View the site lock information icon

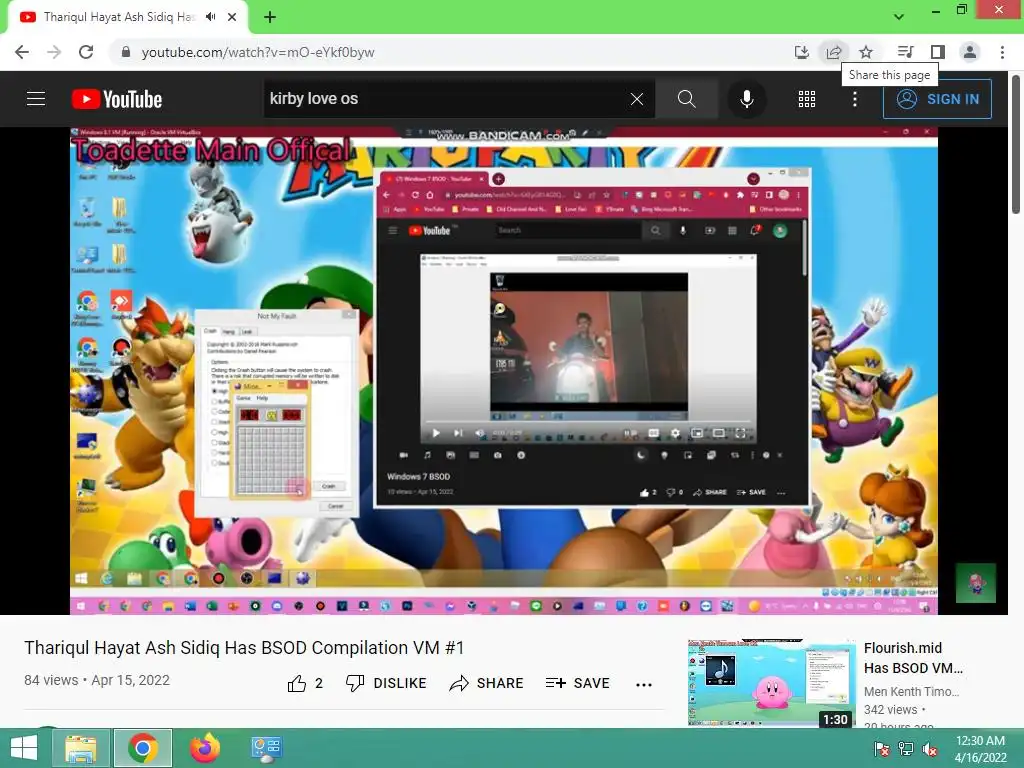click(126, 52)
